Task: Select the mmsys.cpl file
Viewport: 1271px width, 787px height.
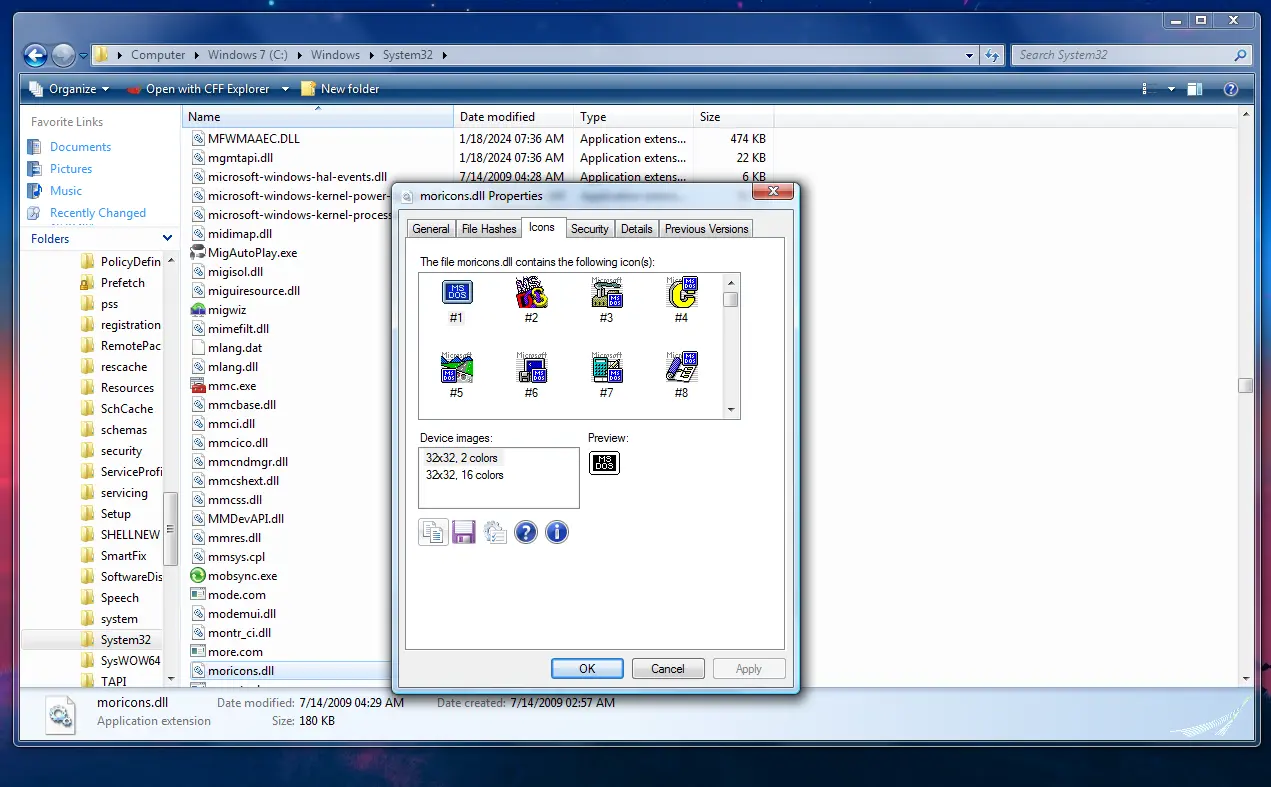Action: (227, 557)
